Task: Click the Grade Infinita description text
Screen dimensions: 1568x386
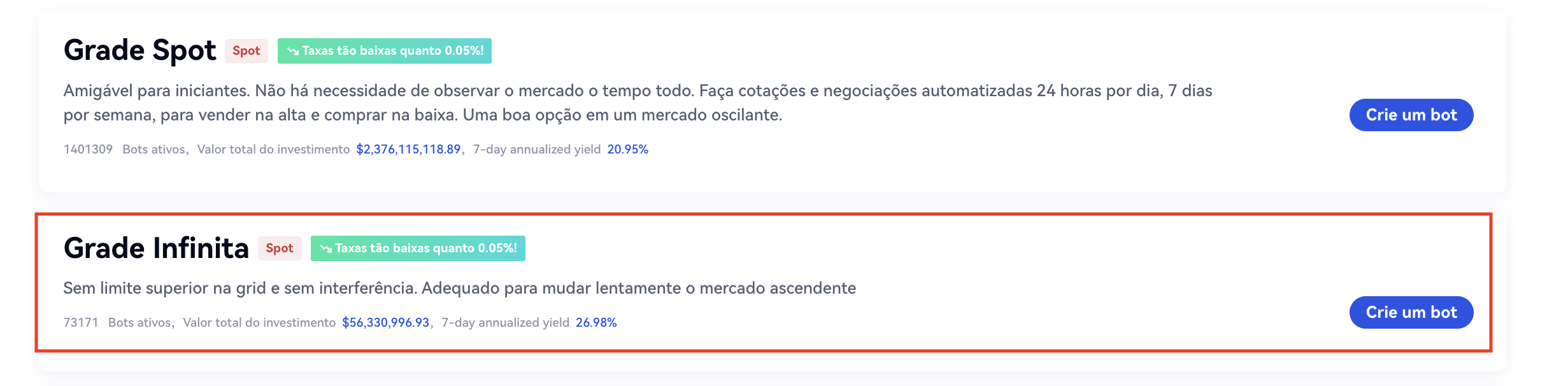Action: coord(459,288)
